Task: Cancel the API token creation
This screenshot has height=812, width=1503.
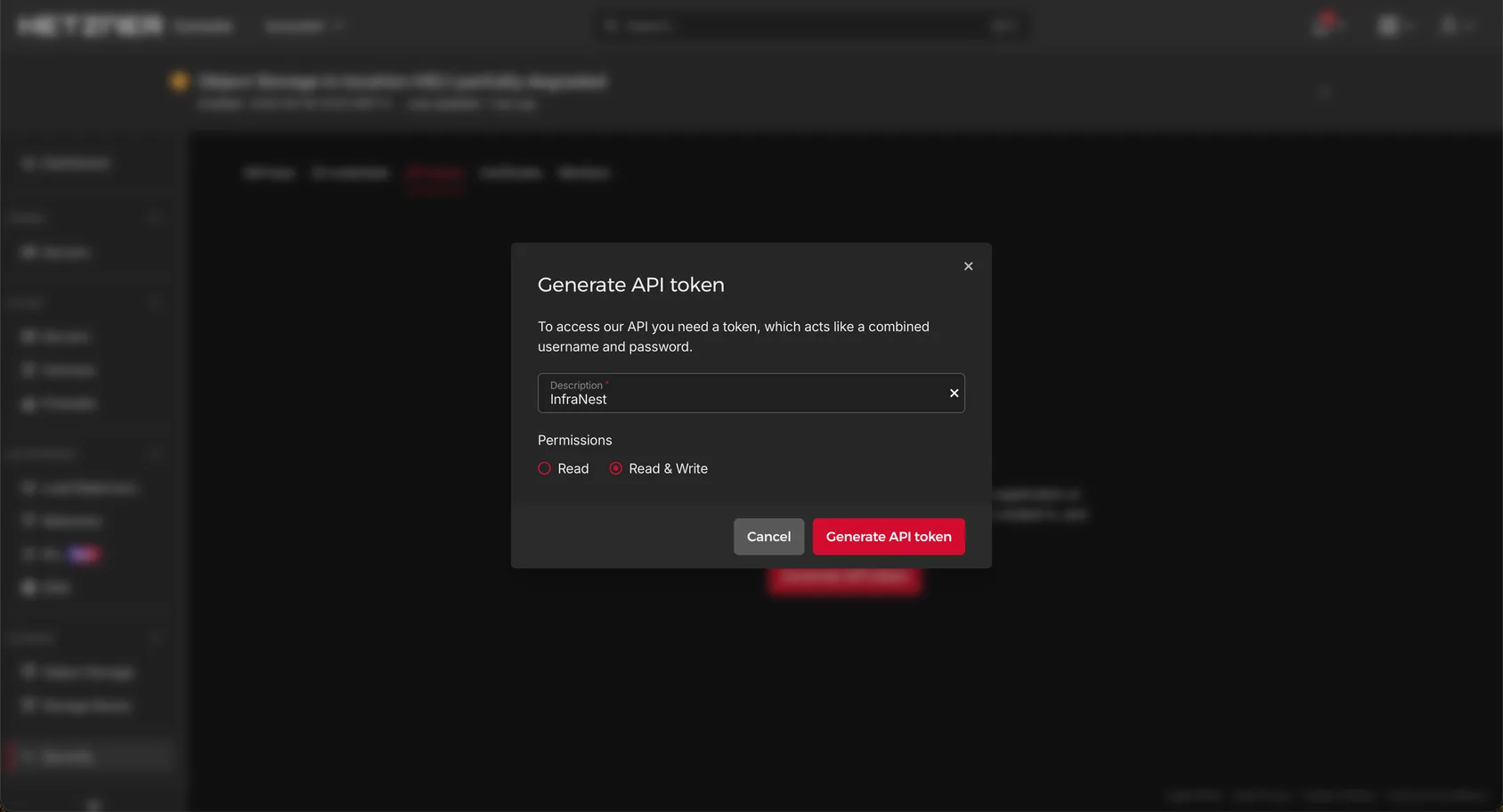Action: 768,537
